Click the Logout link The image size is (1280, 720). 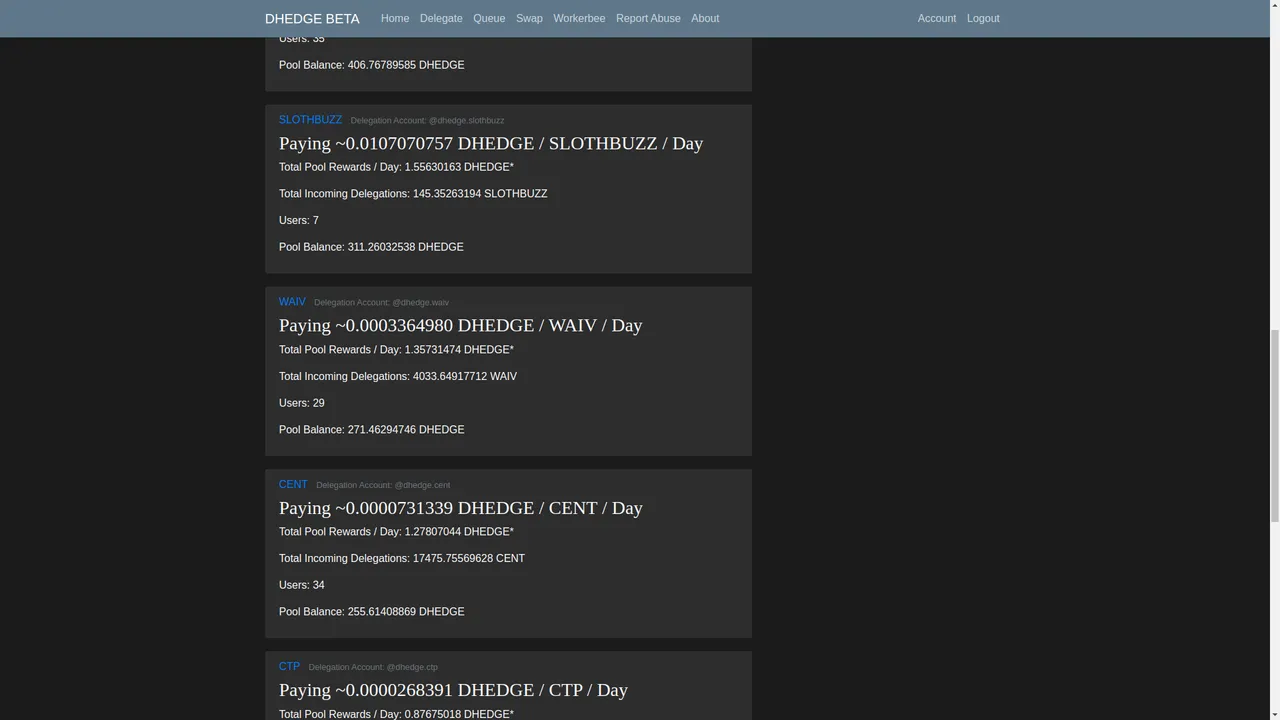(x=983, y=18)
